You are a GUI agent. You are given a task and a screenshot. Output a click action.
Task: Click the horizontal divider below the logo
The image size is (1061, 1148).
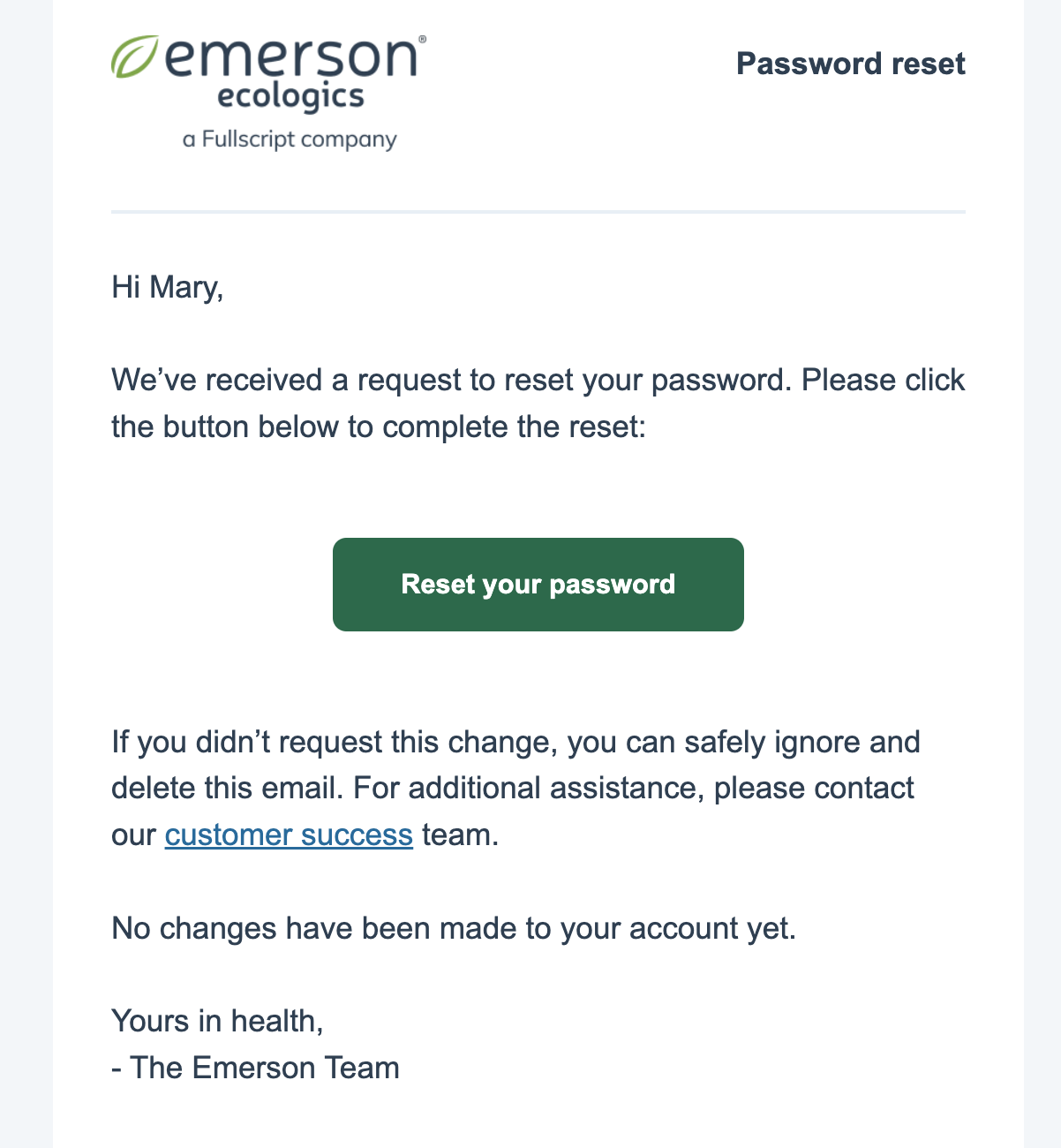point(538,212)
